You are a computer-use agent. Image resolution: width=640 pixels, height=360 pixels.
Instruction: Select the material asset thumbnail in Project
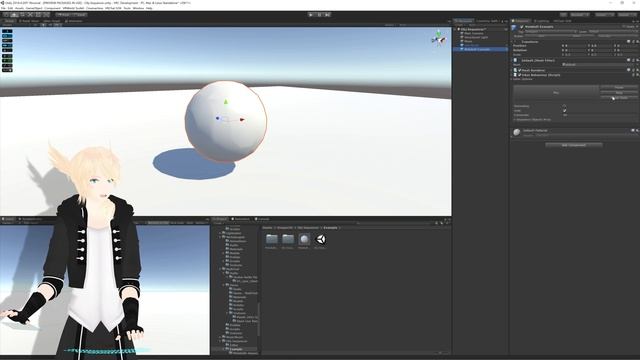304,239
